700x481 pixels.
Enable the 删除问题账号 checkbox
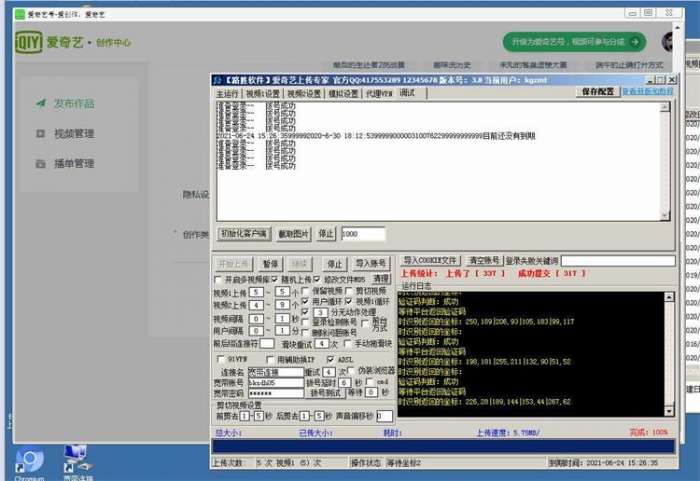[x=305, y=332]
